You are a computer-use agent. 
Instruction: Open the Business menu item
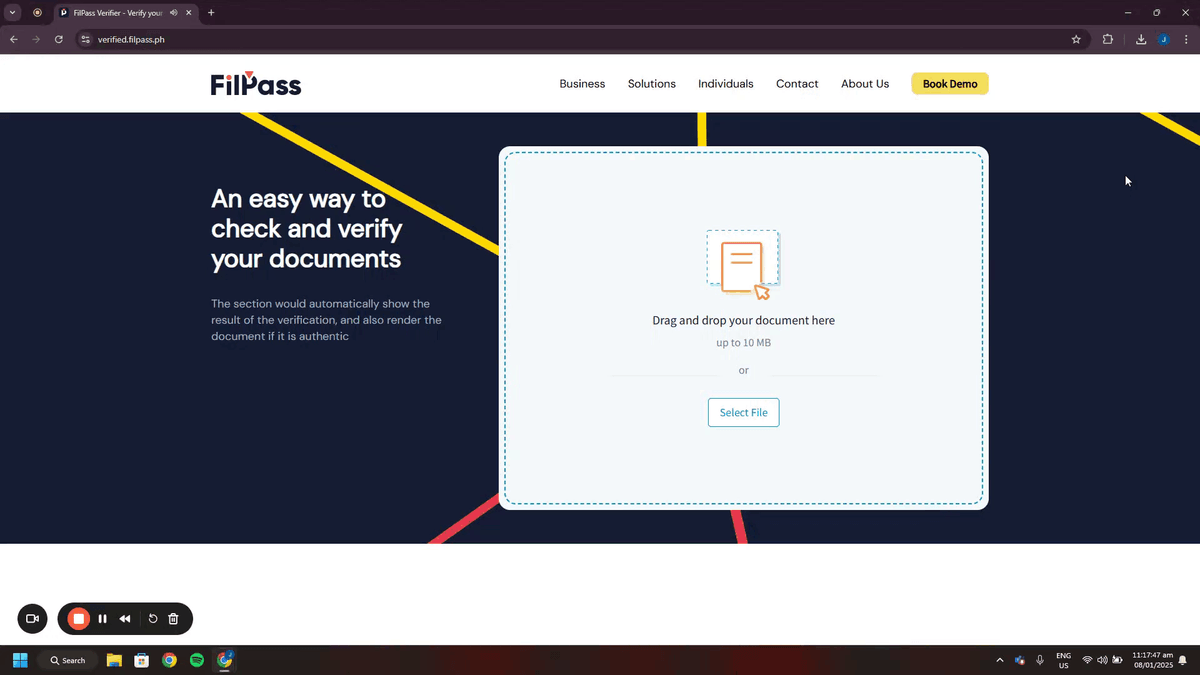pyautogui.click(x=582, y=84)
